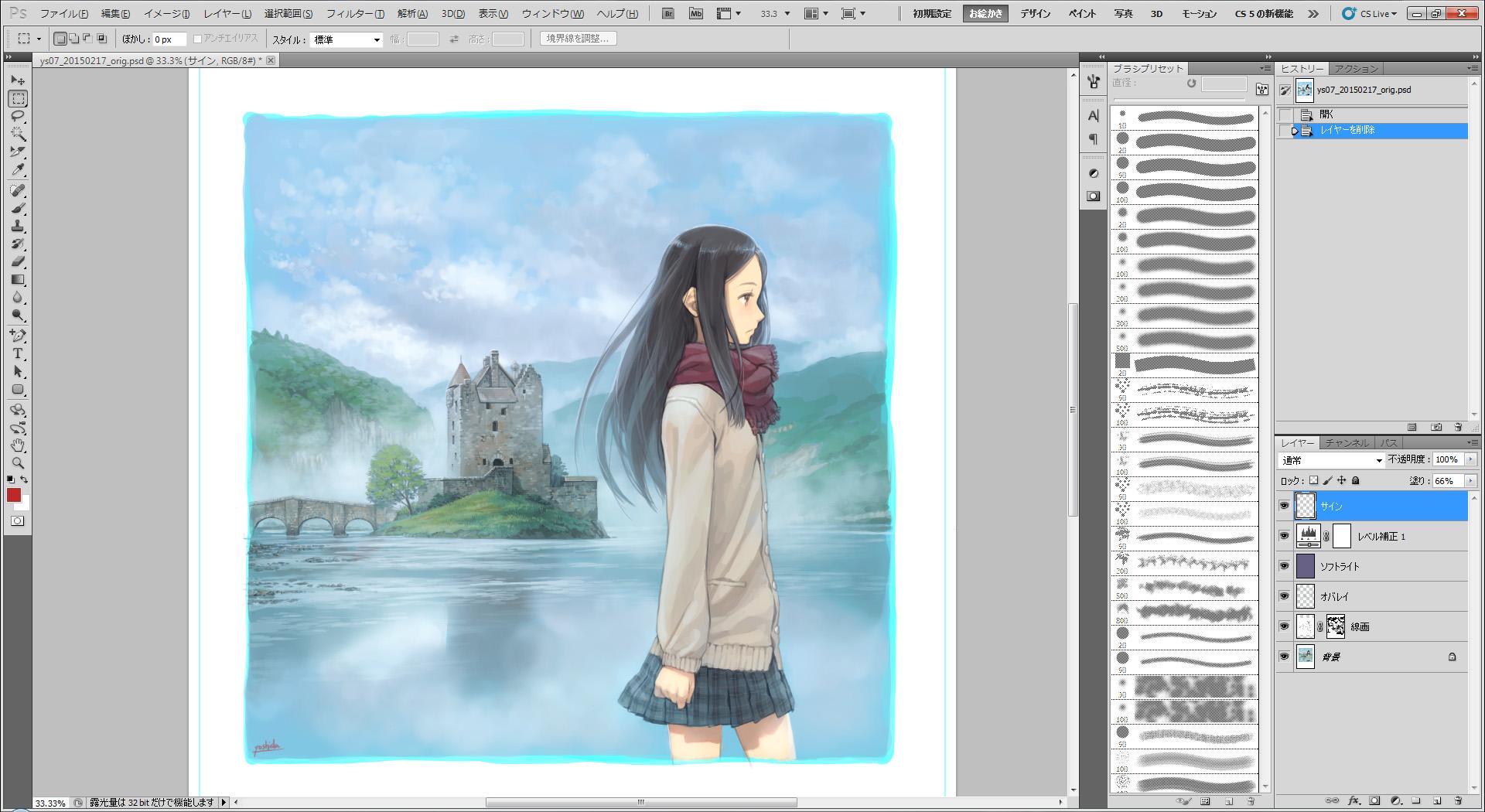Select the Pen tool

tap(18, 336)
